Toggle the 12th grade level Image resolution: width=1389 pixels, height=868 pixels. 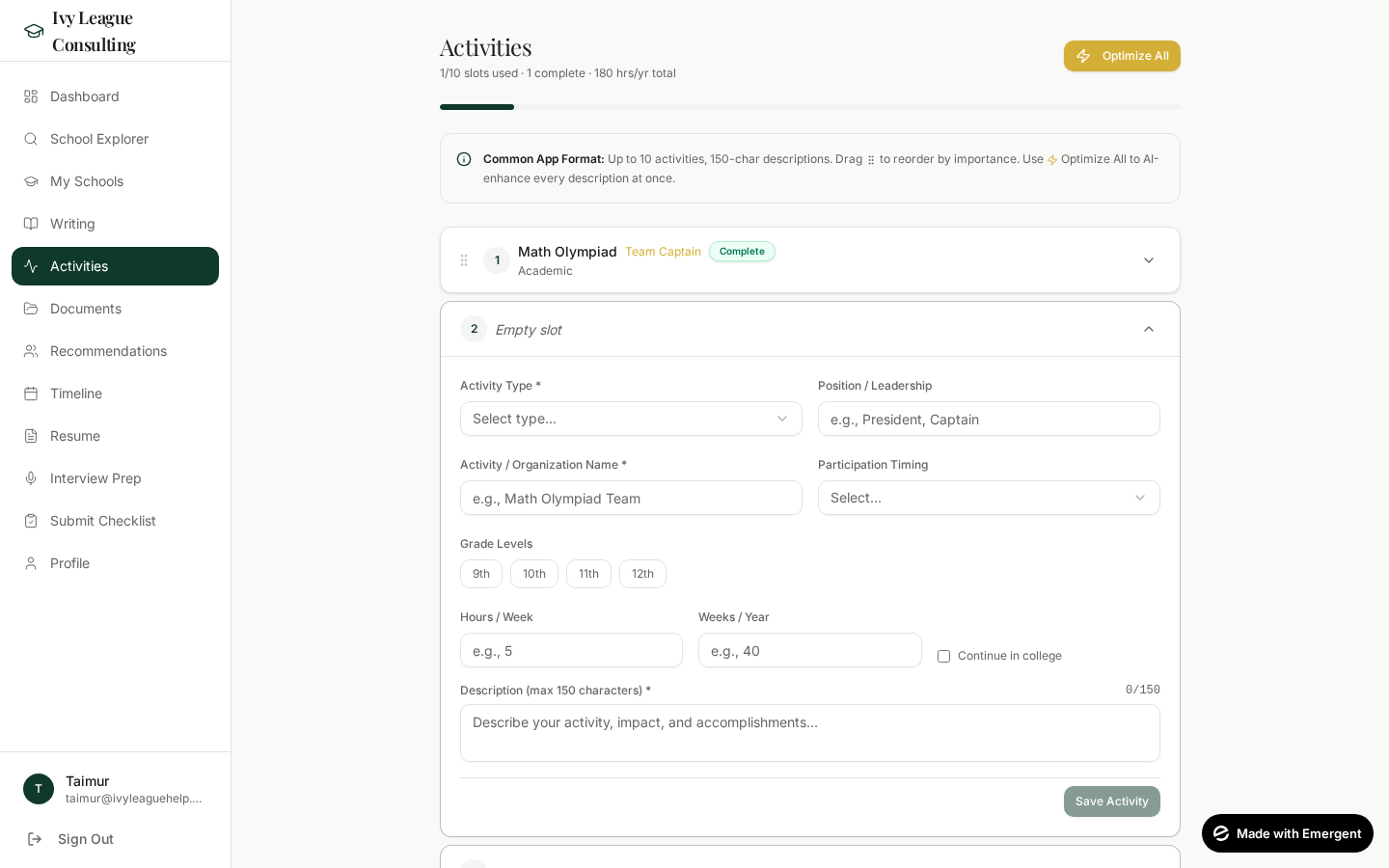(x=642, y=574)
